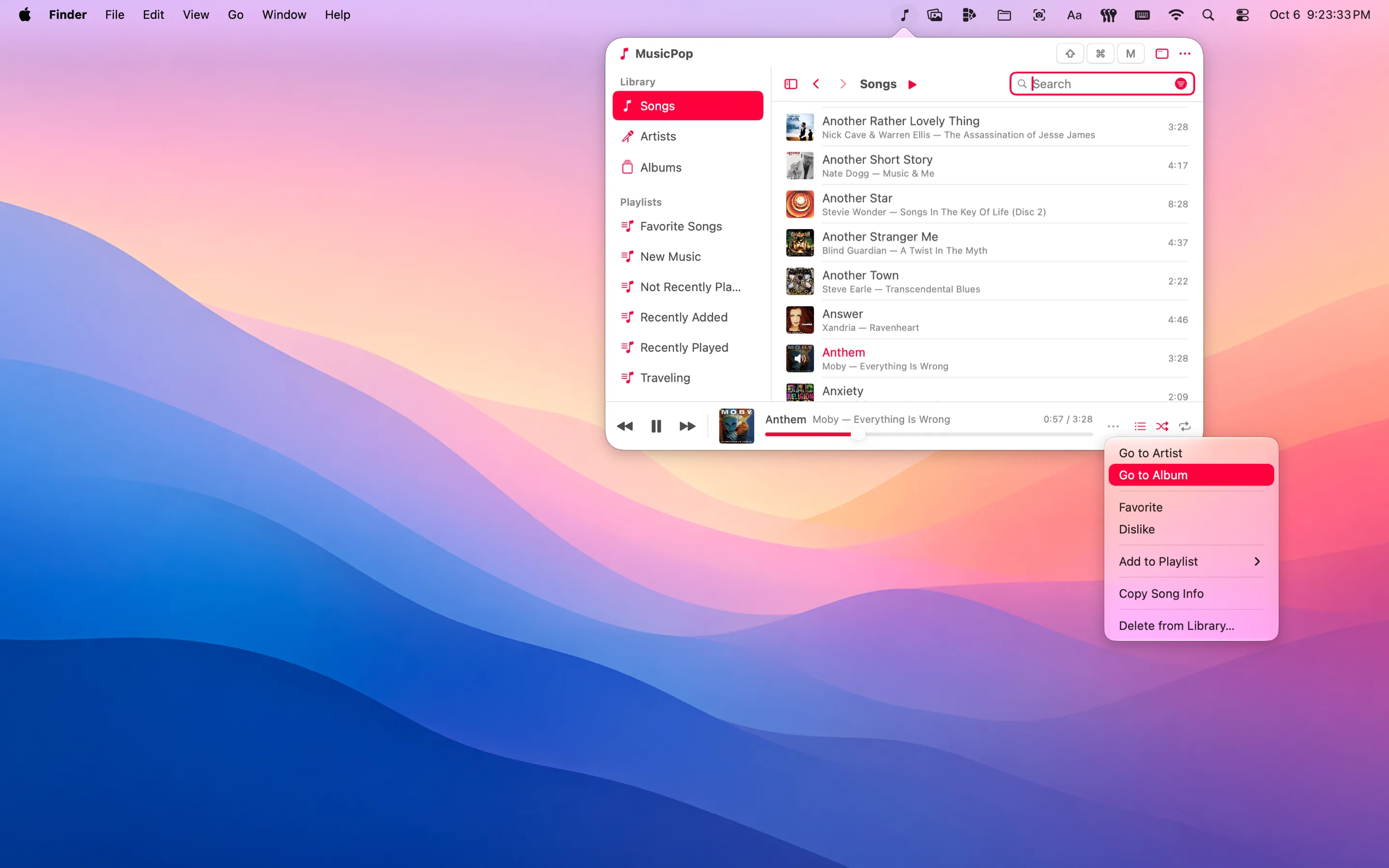Viewport: 1389px width, 868px height.
Task: Skip to next track
Action: pos(687,426)
